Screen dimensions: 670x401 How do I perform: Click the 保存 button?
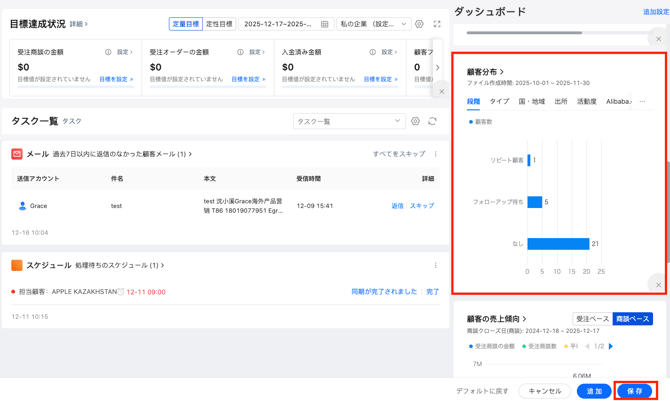point(635,391)
